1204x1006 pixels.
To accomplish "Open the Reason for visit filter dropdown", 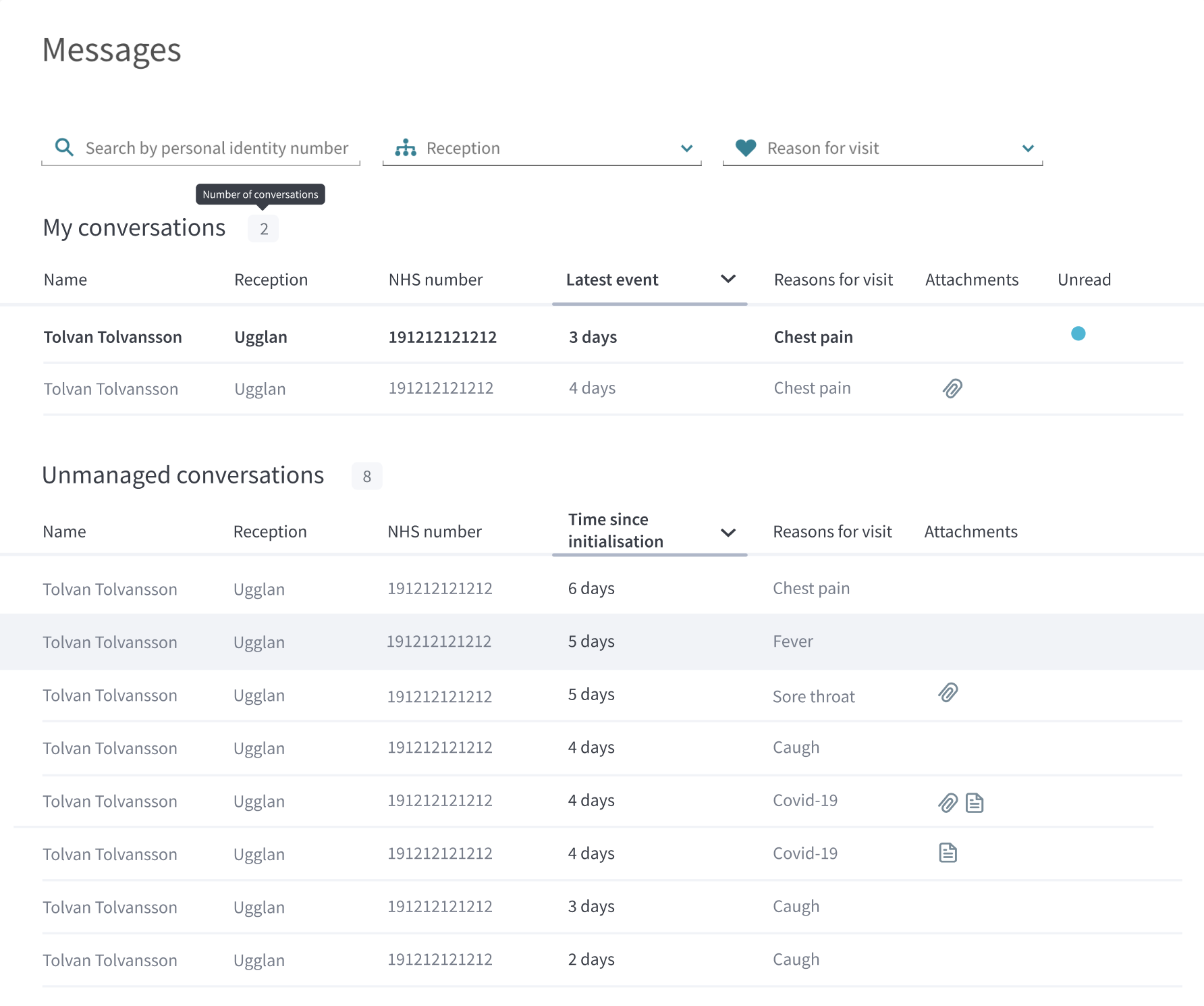I will 883,149.
